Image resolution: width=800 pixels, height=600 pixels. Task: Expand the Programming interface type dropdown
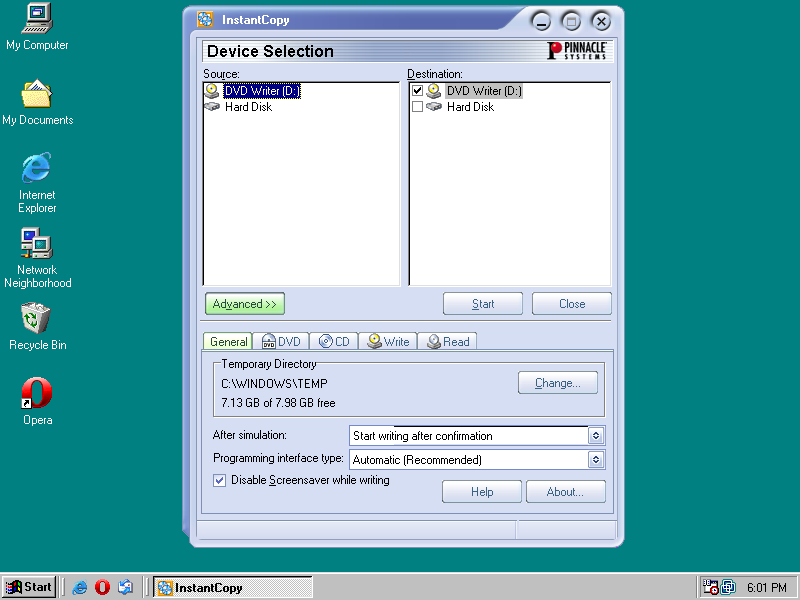click(x=596, y=460)
